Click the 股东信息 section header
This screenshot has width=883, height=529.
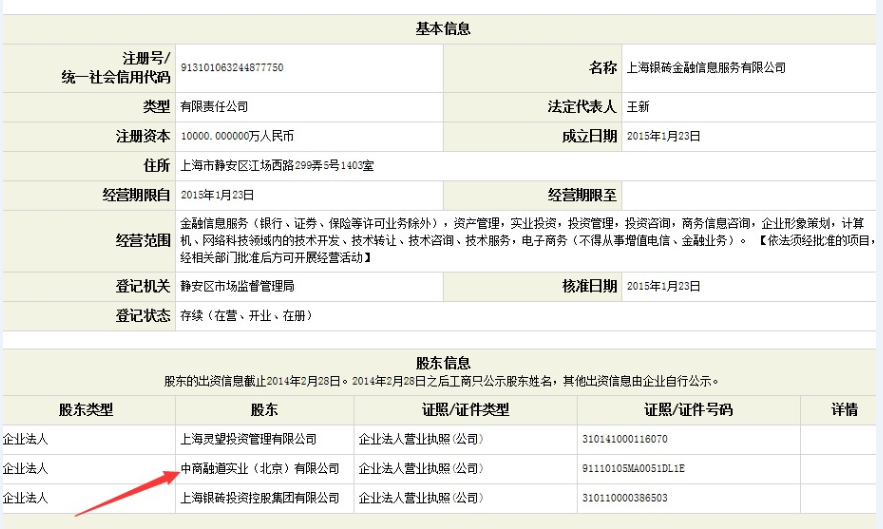pos(443,363)
